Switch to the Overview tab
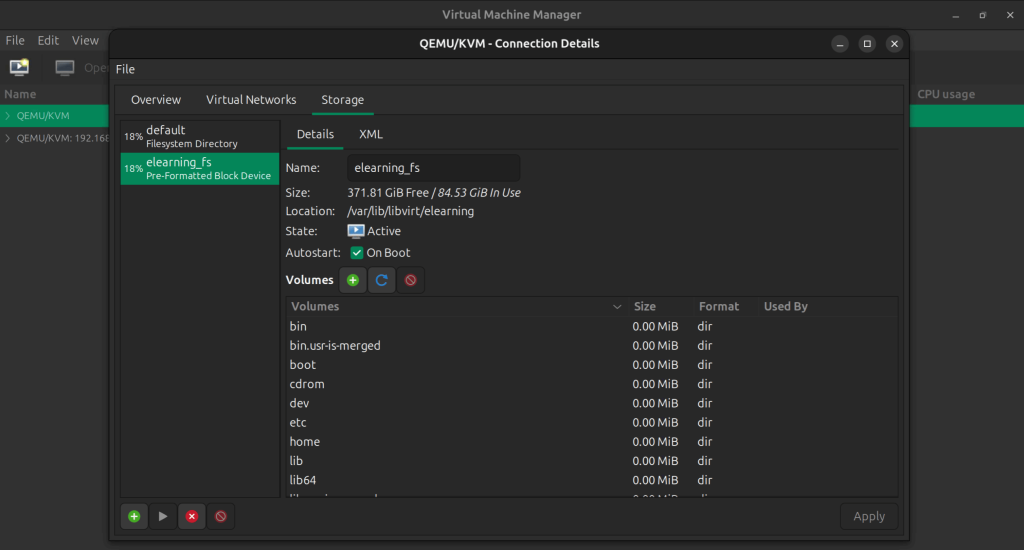Viewport: 1024px width, 550px height. point(155,100)
